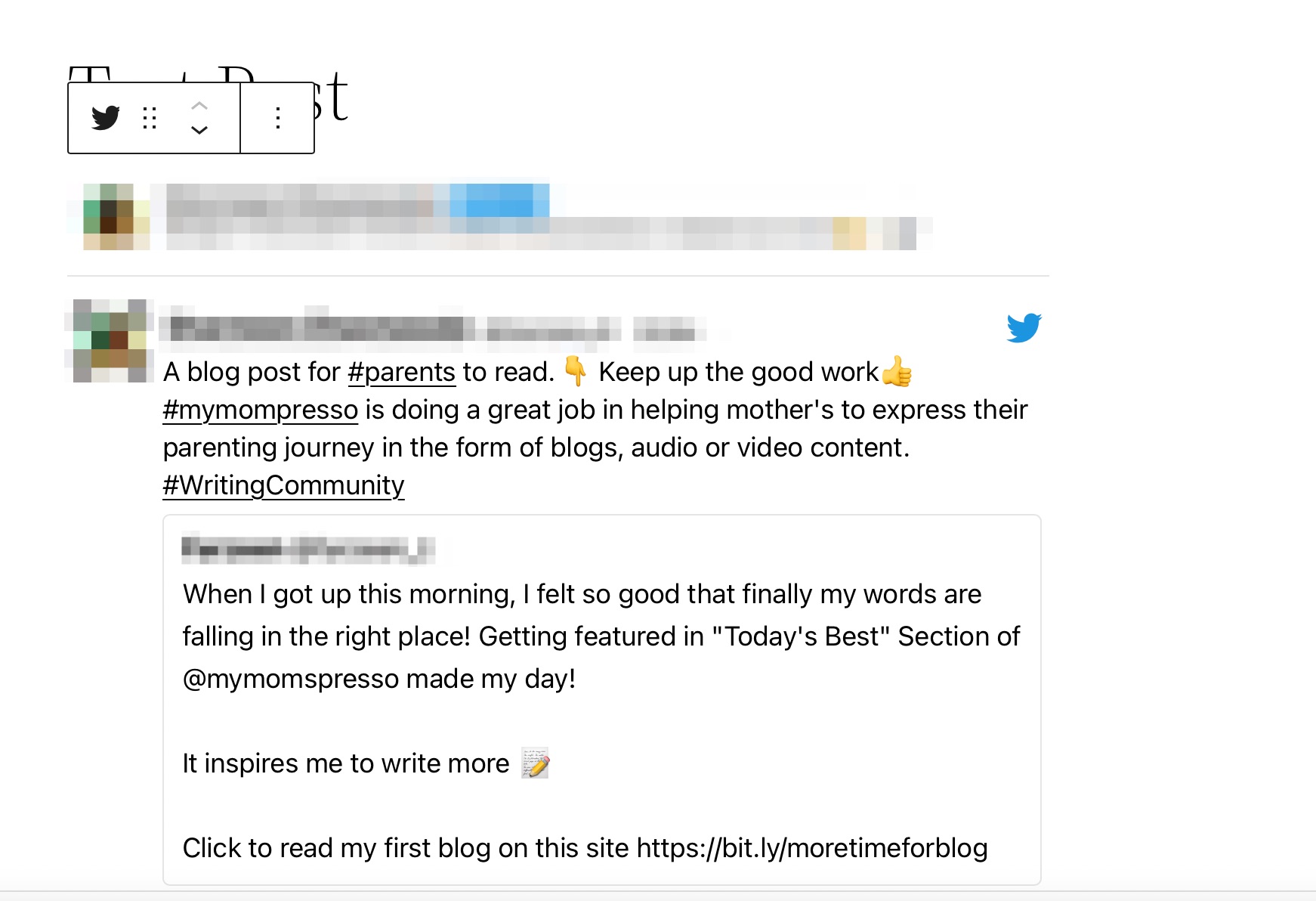Image resolution: width=1316 pixels, height=901 pixels.
Task: Click the blue highlighted text in first tweet
Action: pos(492,200)
